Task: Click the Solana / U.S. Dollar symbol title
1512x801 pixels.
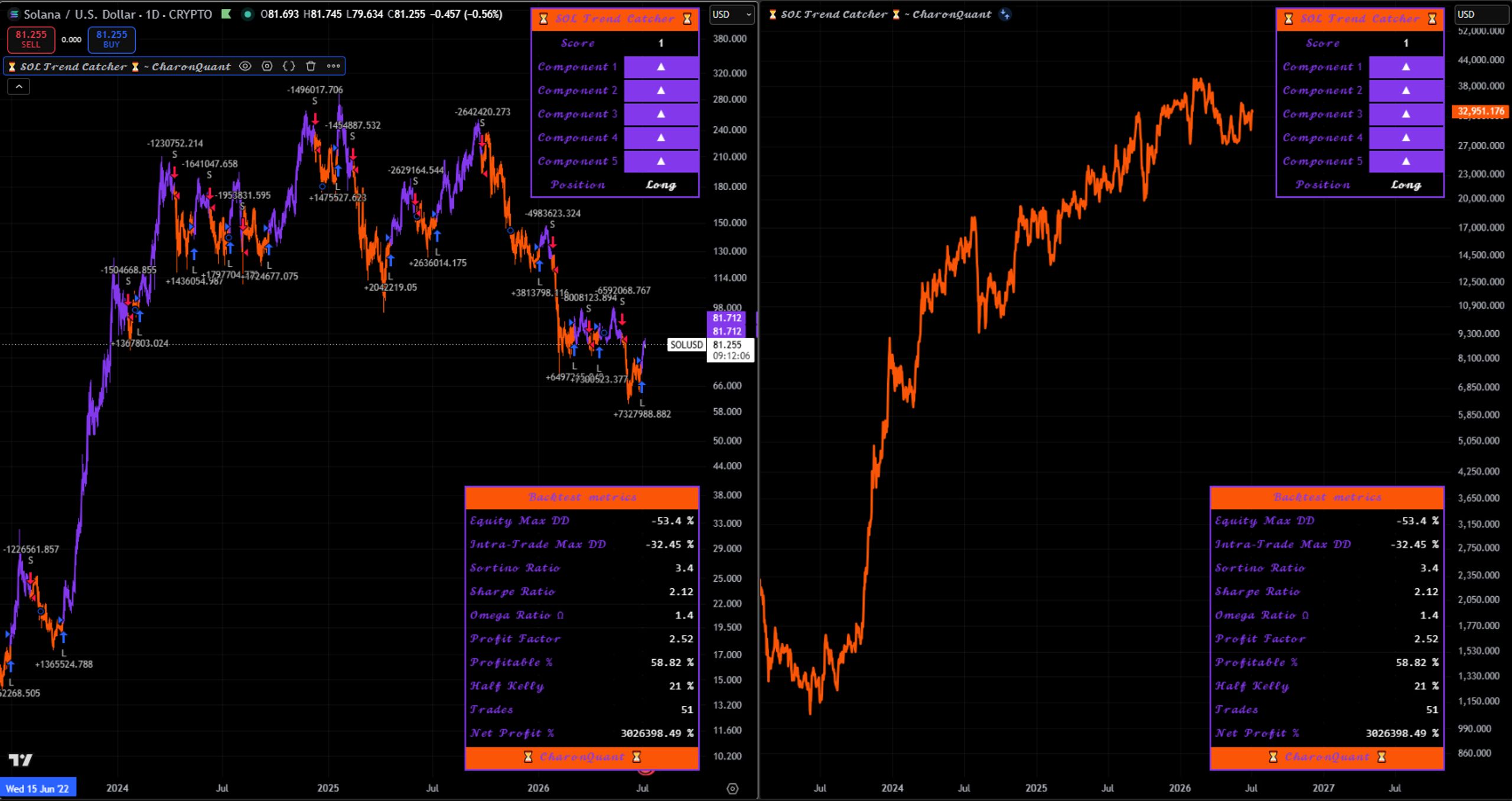Action: [x=80, y=14]
